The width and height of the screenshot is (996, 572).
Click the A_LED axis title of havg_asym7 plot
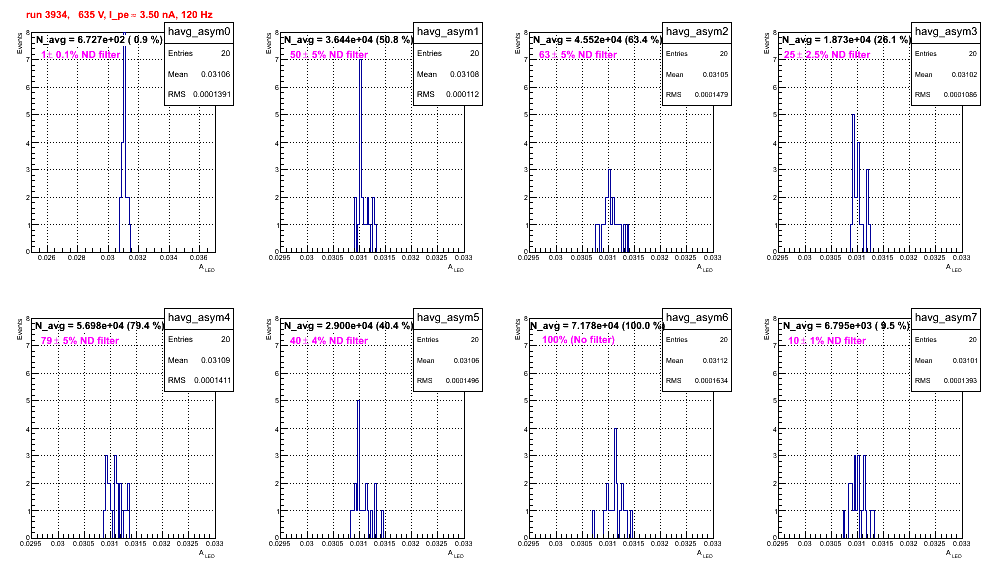tap(954, 554)
